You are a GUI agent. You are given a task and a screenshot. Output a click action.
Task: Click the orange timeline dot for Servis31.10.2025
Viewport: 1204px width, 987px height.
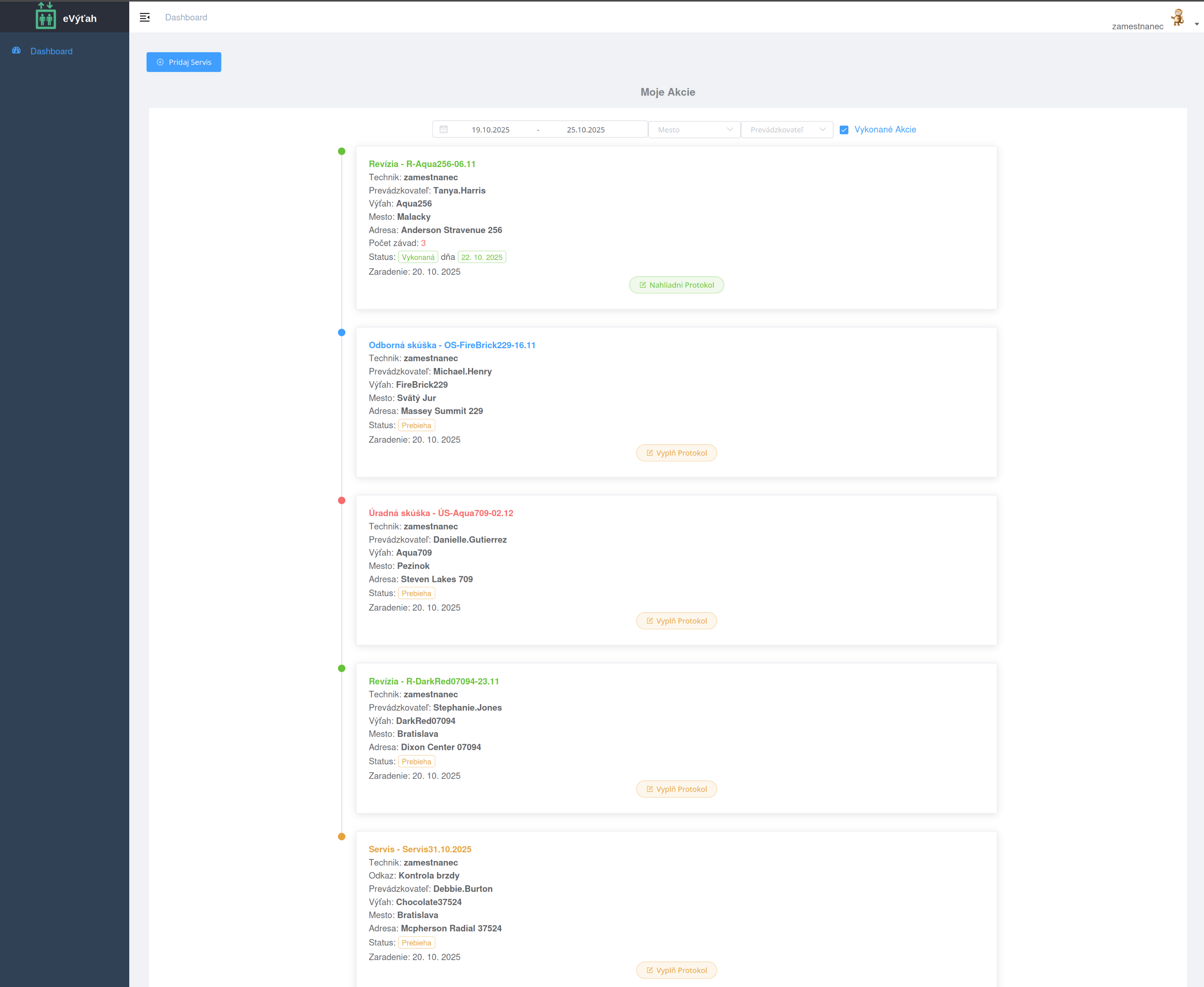342,836
